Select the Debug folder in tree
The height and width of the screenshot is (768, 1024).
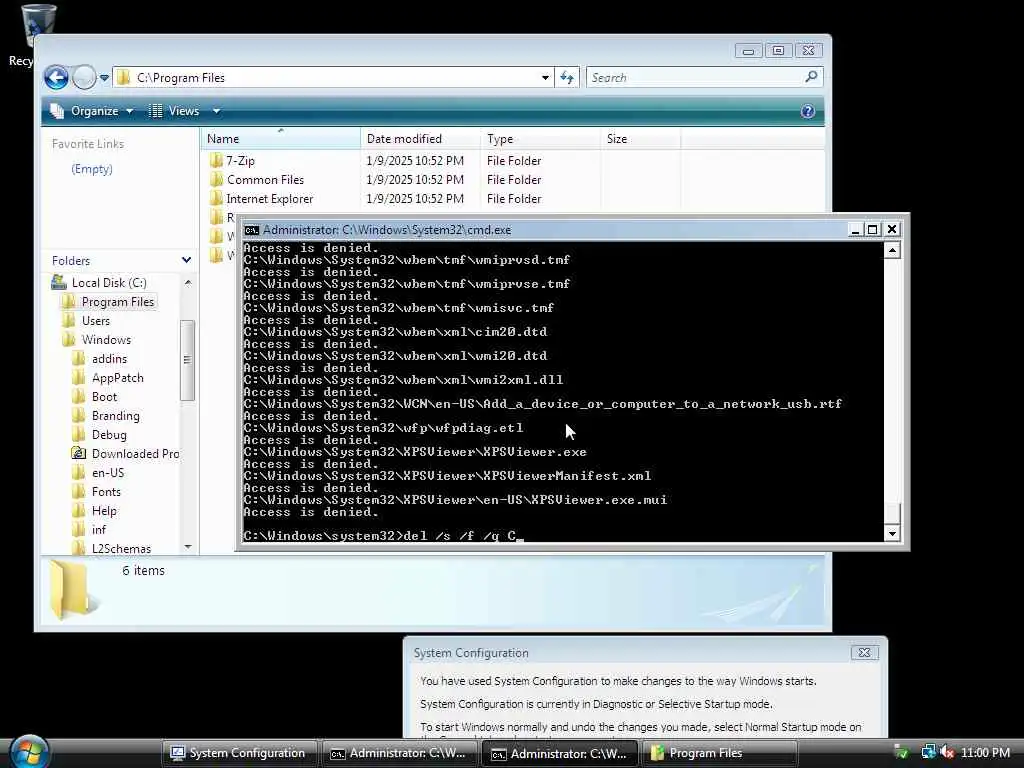coord(109,434)
